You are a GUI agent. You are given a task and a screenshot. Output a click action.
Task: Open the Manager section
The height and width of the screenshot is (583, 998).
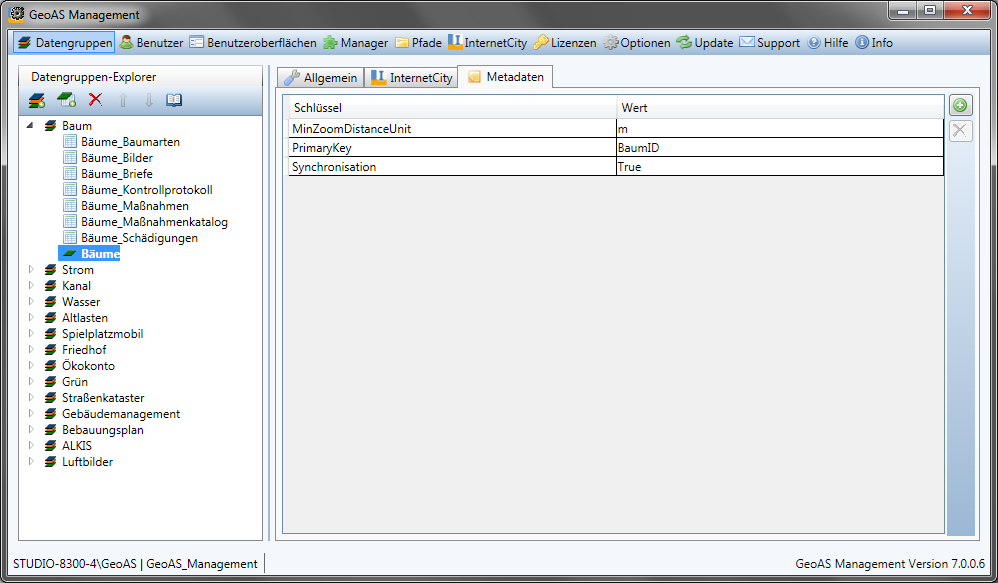pos(356,43)
